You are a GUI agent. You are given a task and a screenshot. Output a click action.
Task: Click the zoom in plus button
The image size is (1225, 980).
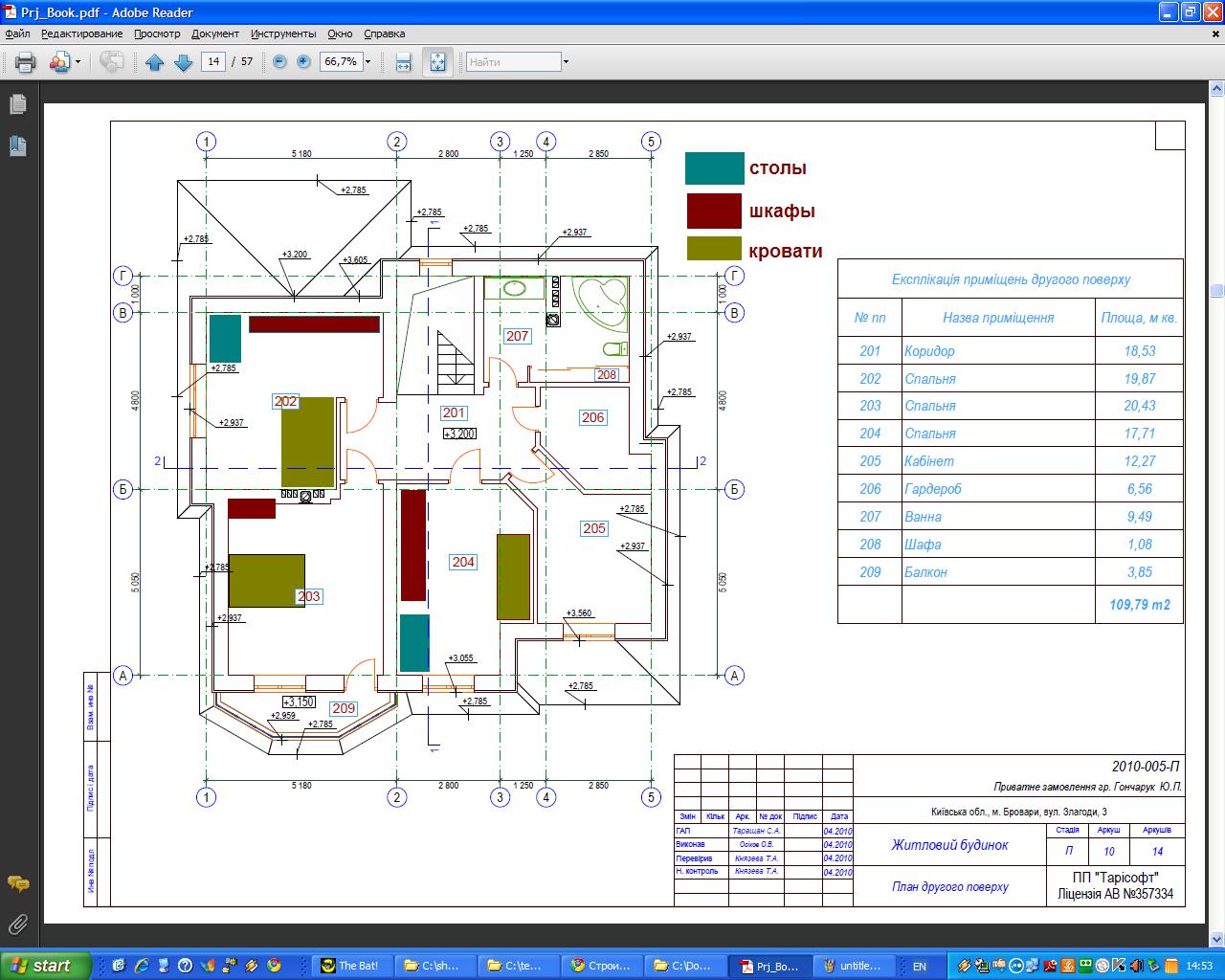[x=304, y=62]
